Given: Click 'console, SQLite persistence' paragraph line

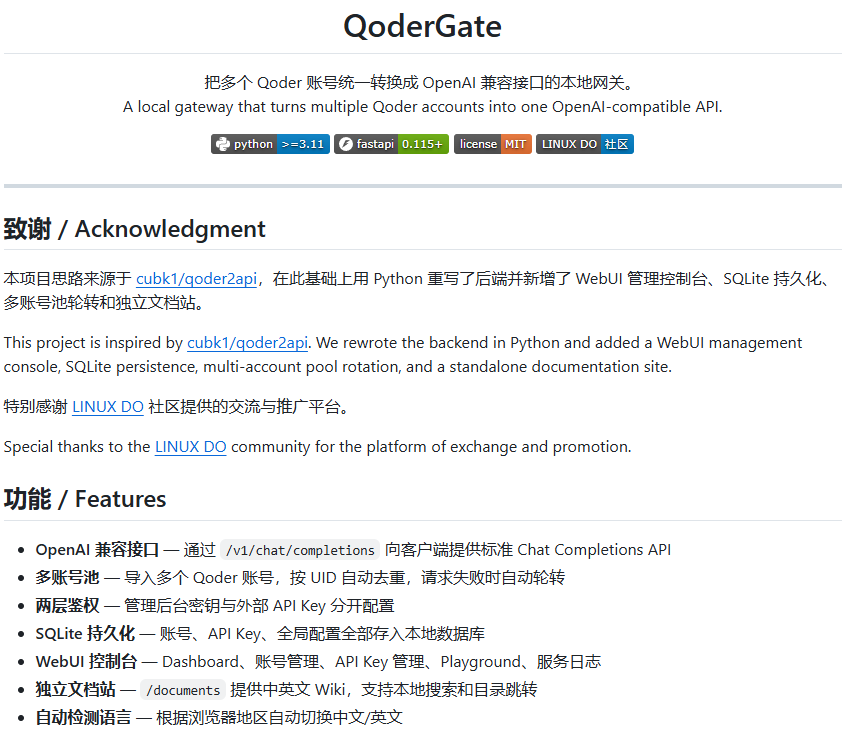Looking at the screenshot, I should [338, 367].
